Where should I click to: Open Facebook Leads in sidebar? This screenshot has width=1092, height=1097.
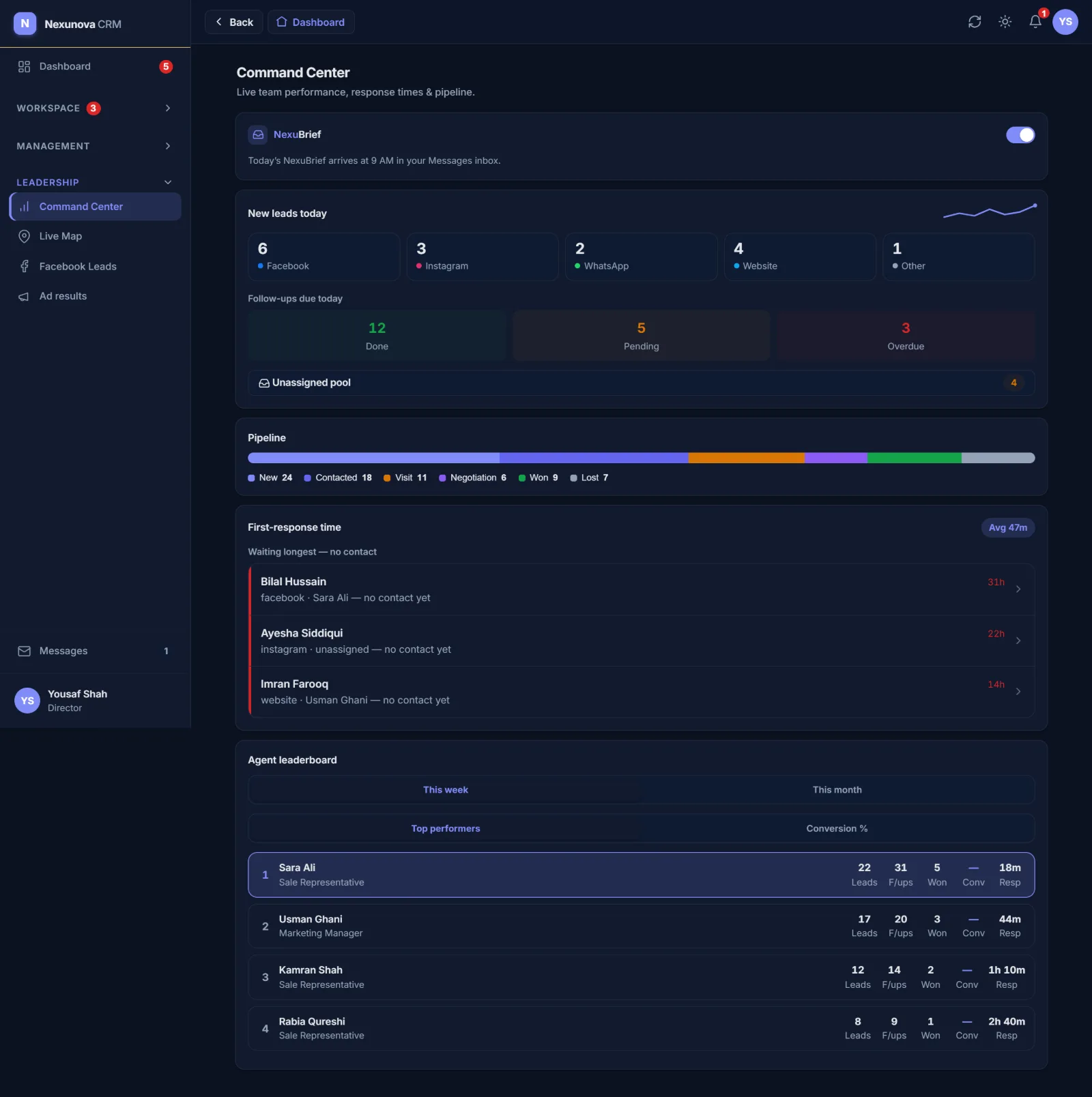[x=95, y=266]
